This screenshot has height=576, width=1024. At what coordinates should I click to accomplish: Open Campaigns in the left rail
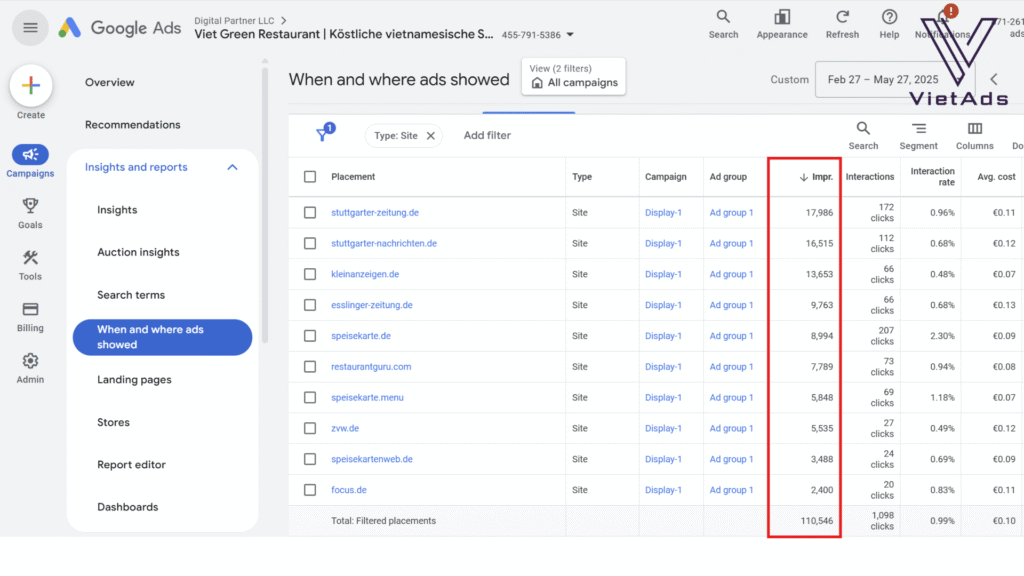point(30,161)
